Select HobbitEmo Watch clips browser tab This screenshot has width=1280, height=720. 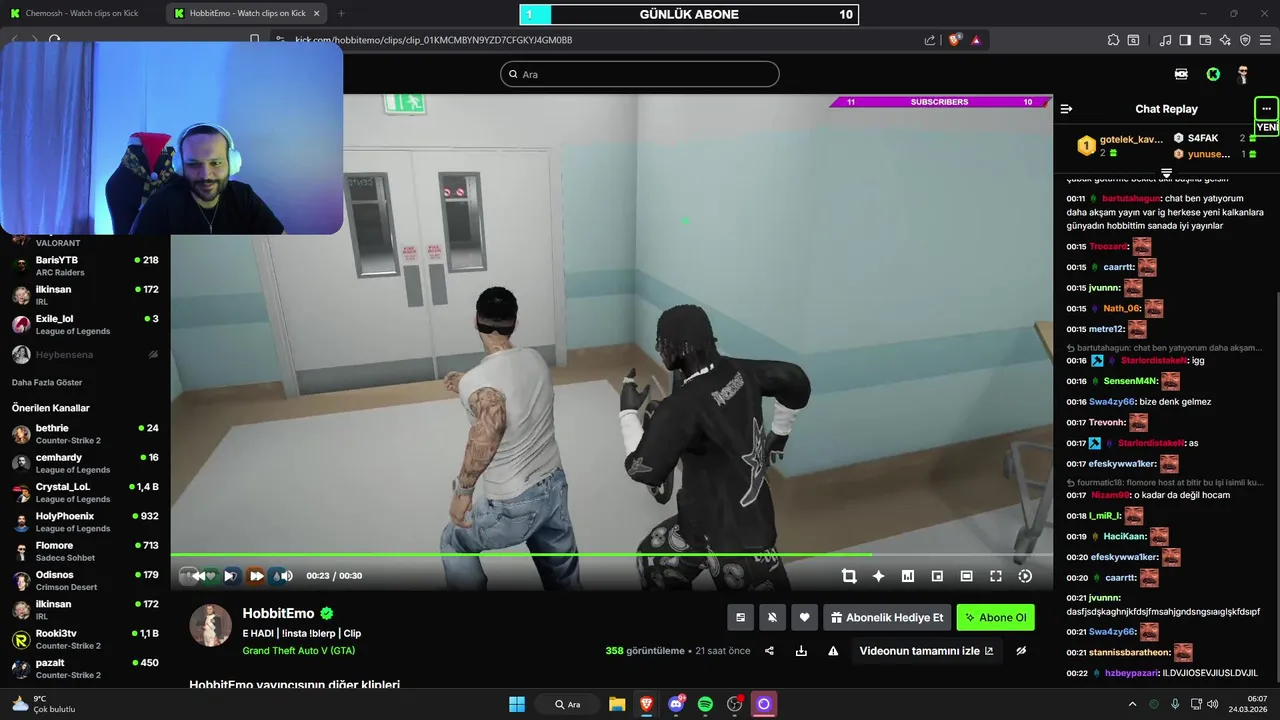[247, 13]
